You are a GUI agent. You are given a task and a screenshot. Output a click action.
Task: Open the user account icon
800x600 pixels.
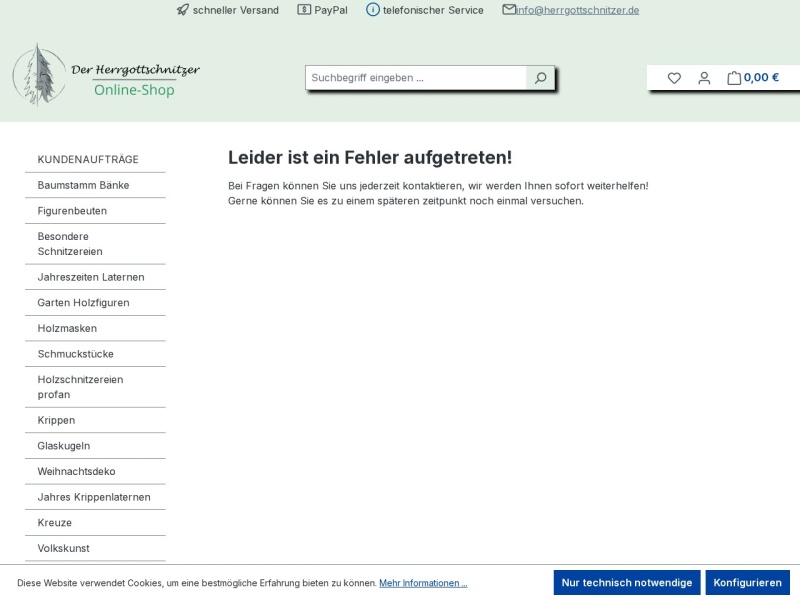pos(704,78)
